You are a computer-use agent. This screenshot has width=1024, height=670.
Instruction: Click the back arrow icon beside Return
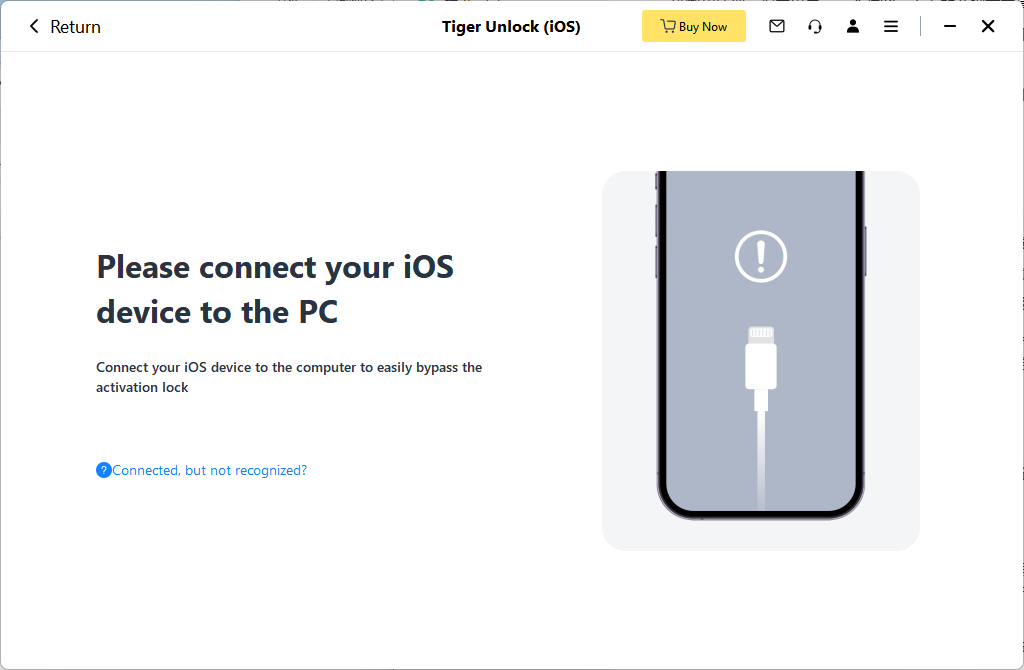pyautogui.click(x=34, y=27)
